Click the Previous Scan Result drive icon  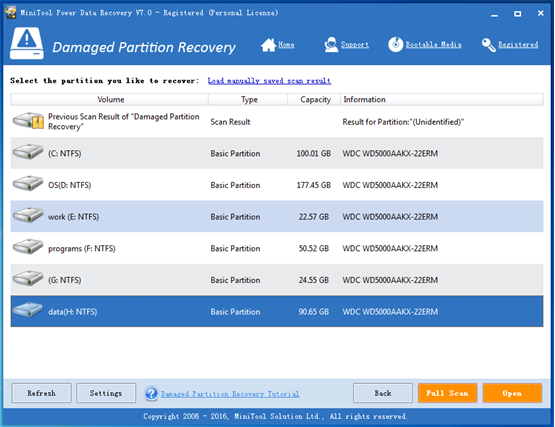(x=28, y=121)
